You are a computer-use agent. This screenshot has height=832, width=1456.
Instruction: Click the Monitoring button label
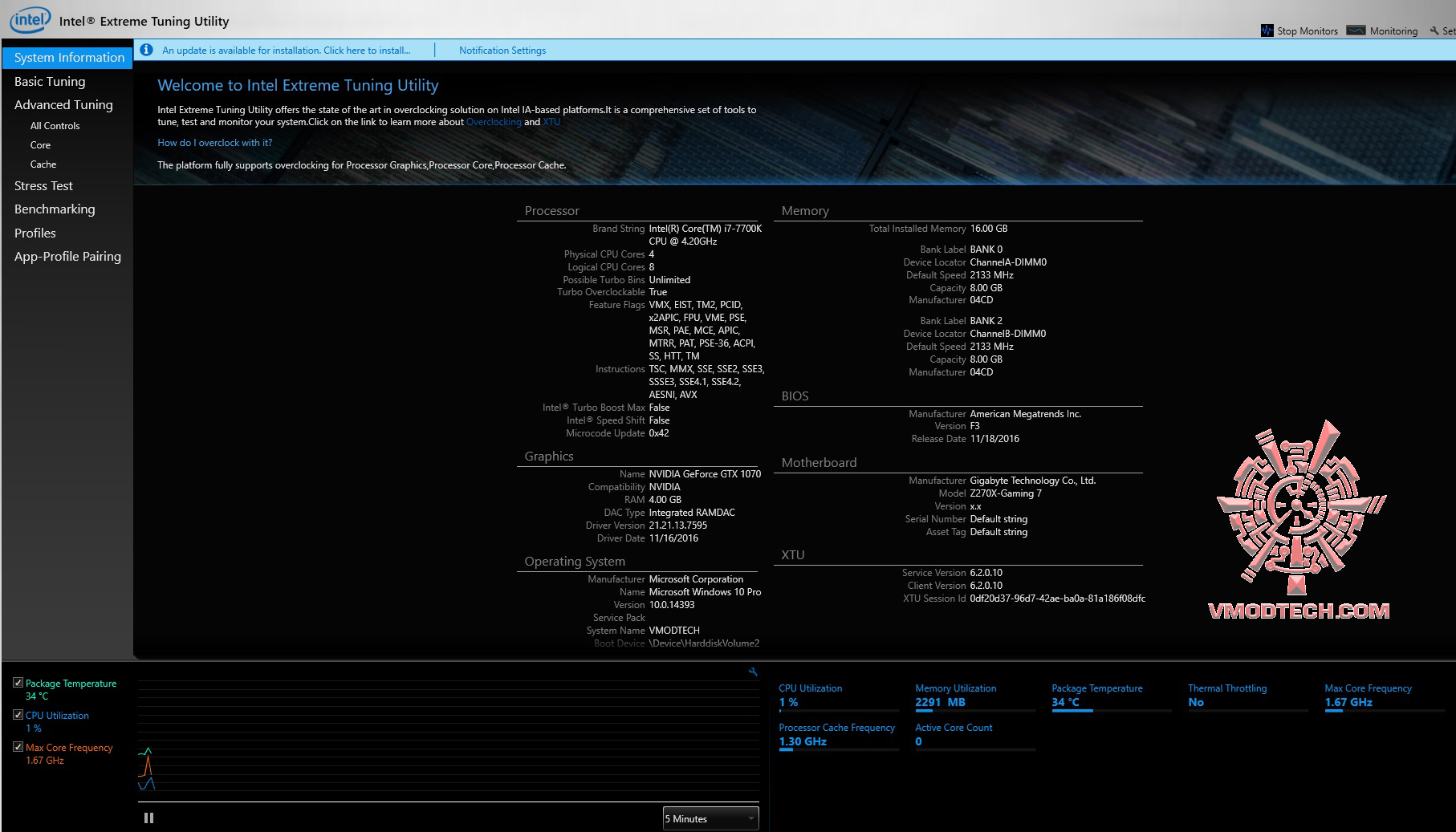click(1393, 31)
